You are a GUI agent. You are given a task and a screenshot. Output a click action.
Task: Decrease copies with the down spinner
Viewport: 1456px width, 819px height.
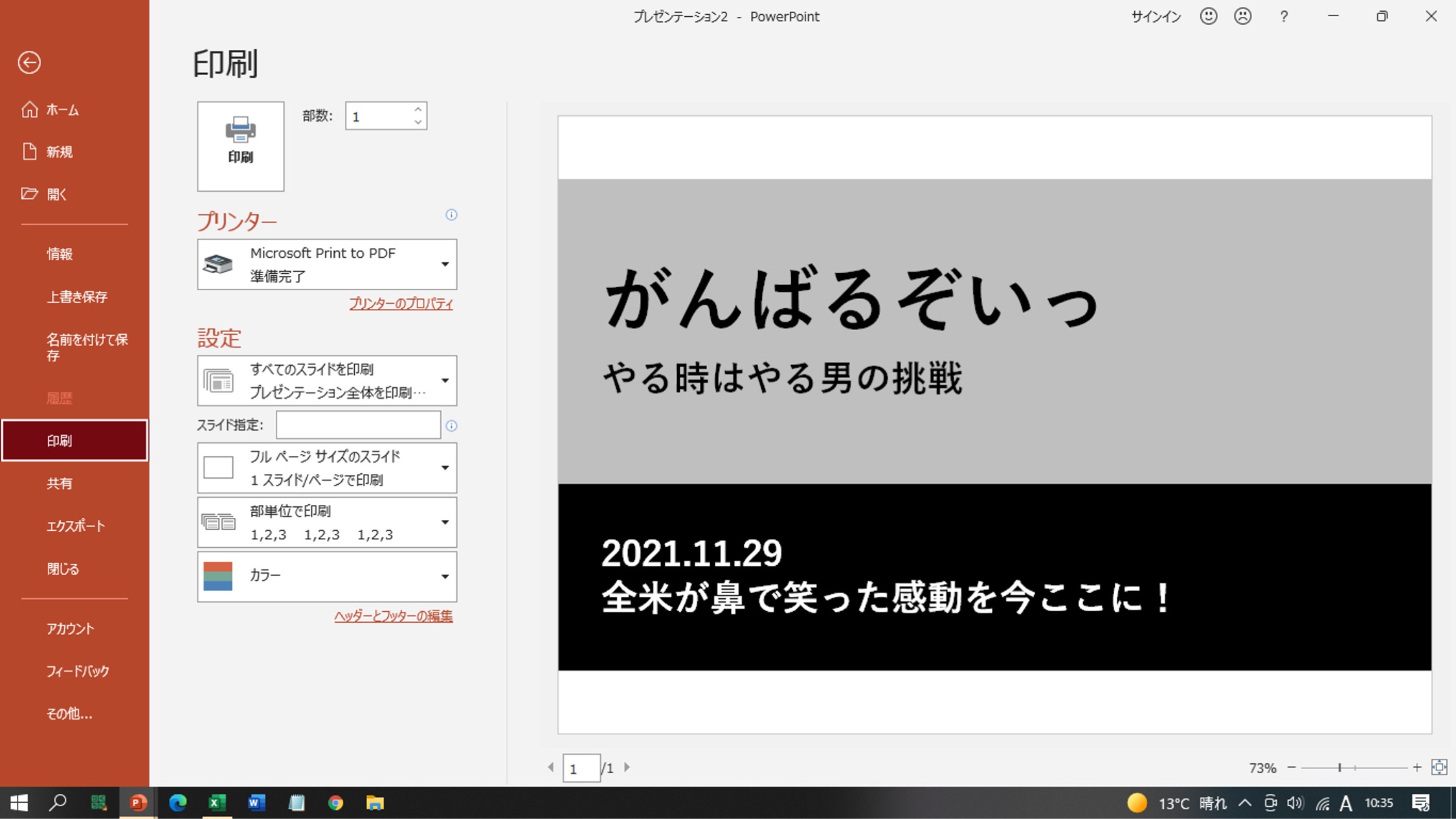click(x=418, y=122)
